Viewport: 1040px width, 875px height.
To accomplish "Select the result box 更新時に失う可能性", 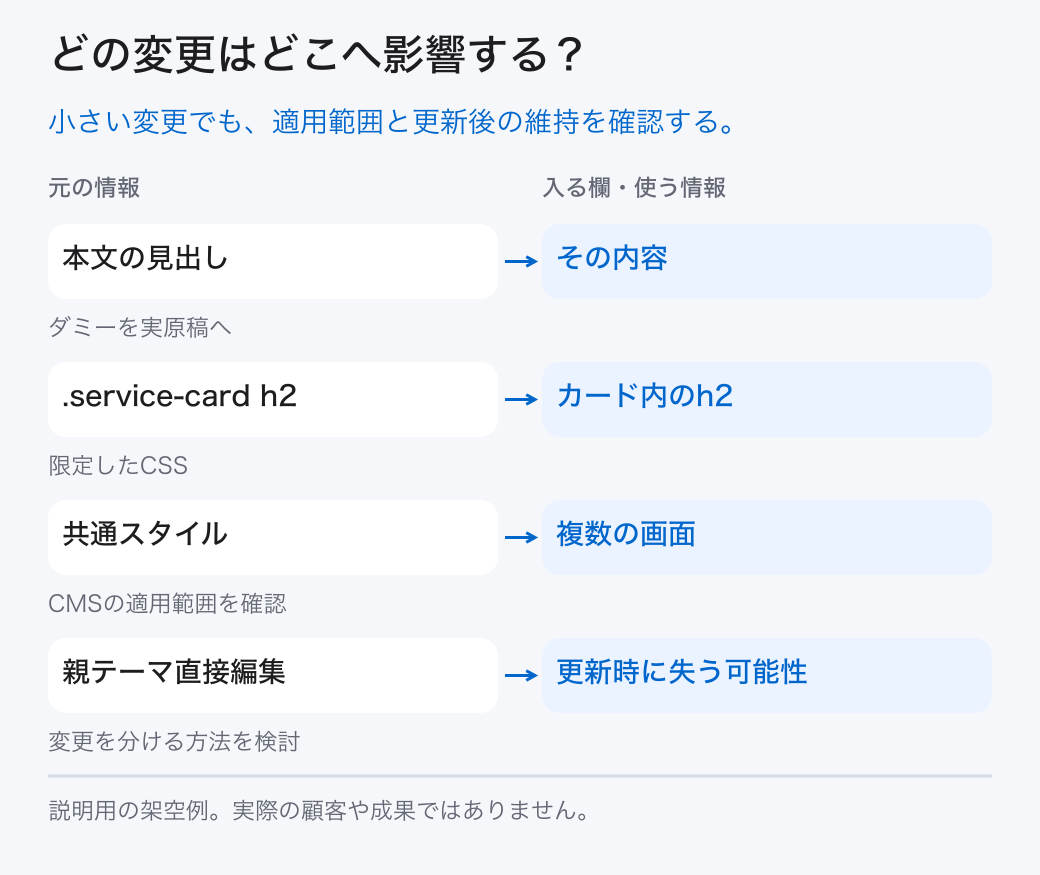I will (767, 675).
